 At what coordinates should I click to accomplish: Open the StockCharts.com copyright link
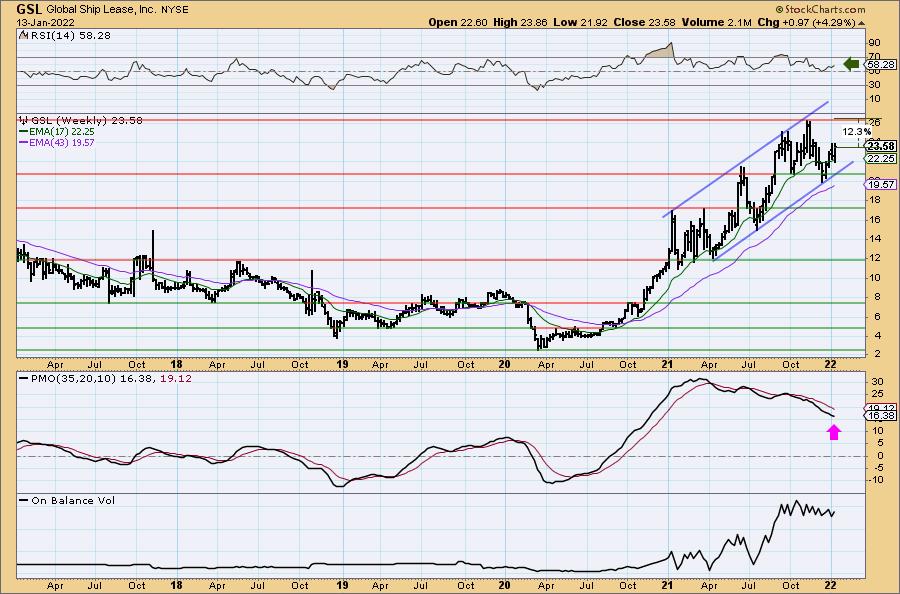pyautogui.click(x=820, y=9)
